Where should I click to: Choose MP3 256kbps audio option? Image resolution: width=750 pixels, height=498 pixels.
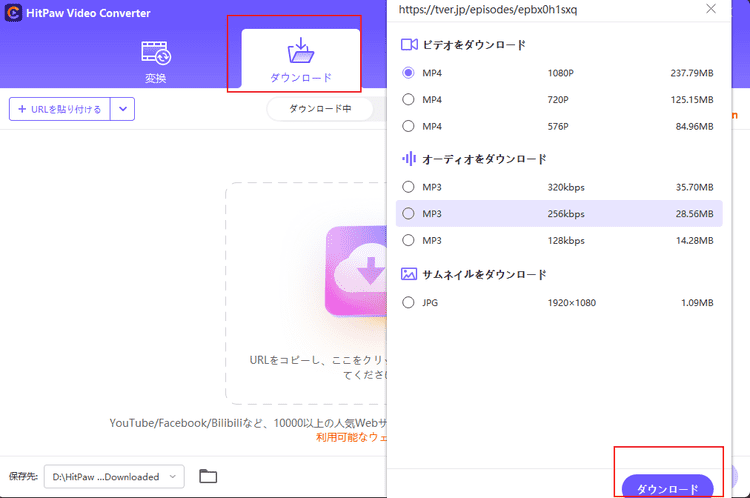pyautogui.click(x=408, y=214)
